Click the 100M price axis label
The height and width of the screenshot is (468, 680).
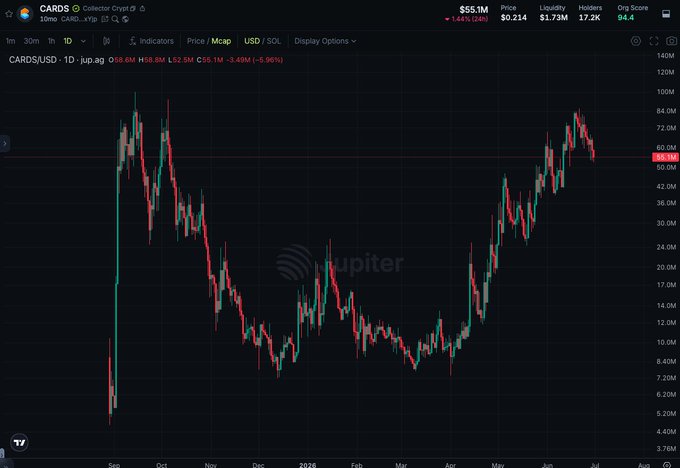(x=666, y=92)
